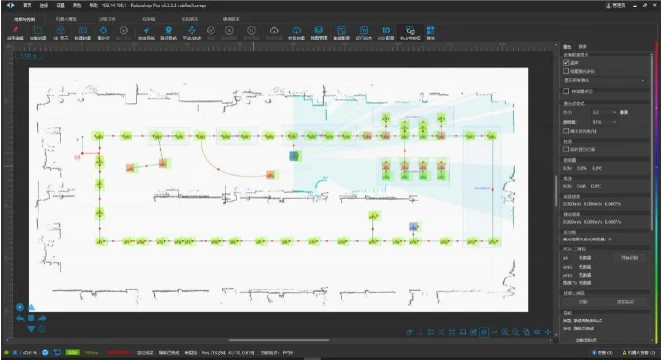661x361 pixels.
Task: Open the stacked layers map management icon
Action: pyautogui.click(x=319, y=30)
